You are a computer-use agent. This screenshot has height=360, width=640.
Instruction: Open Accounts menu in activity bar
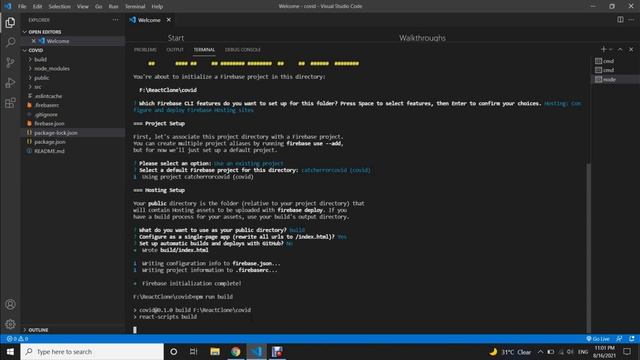point(10,304)
